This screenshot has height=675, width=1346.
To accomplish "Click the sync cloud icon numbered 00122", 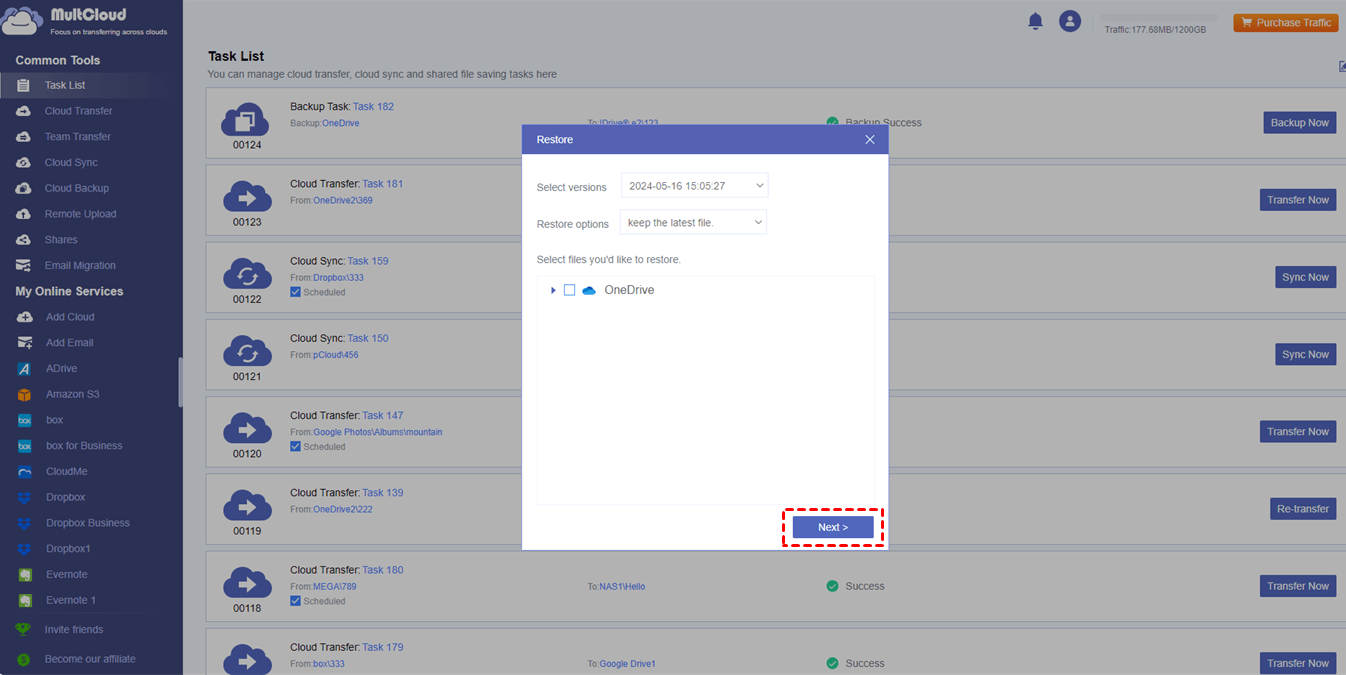I will pos(246,274).
